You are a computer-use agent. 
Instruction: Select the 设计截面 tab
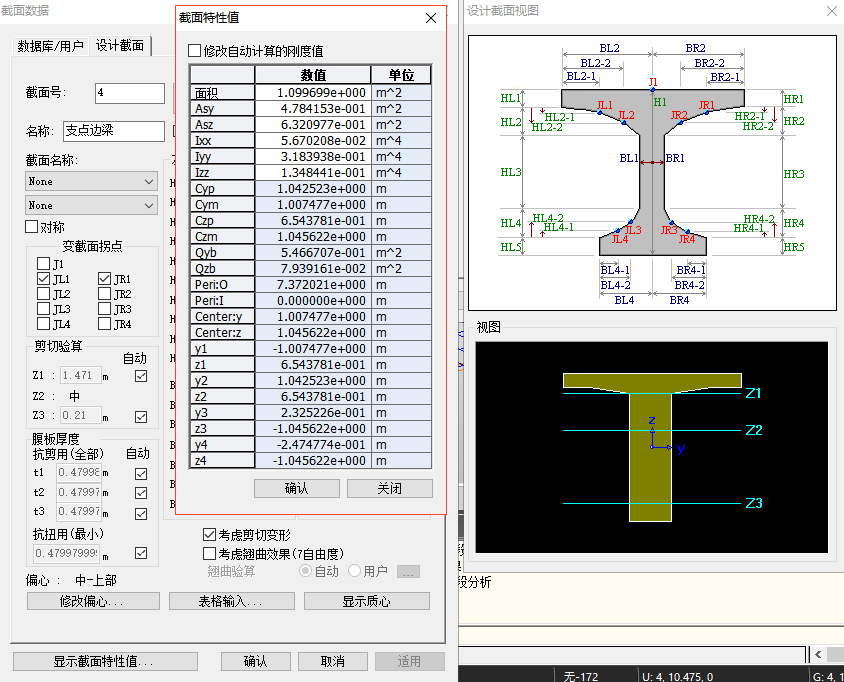click(120, 46)
